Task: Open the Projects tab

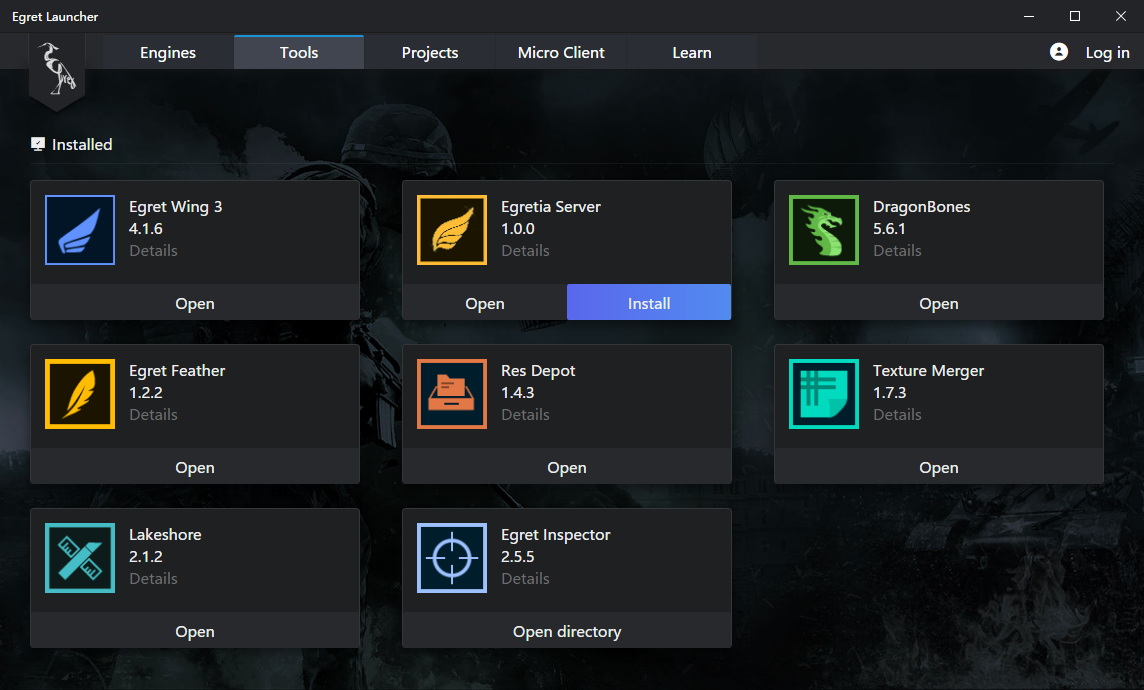Action: pyautogui.click(x=430, y=53)
